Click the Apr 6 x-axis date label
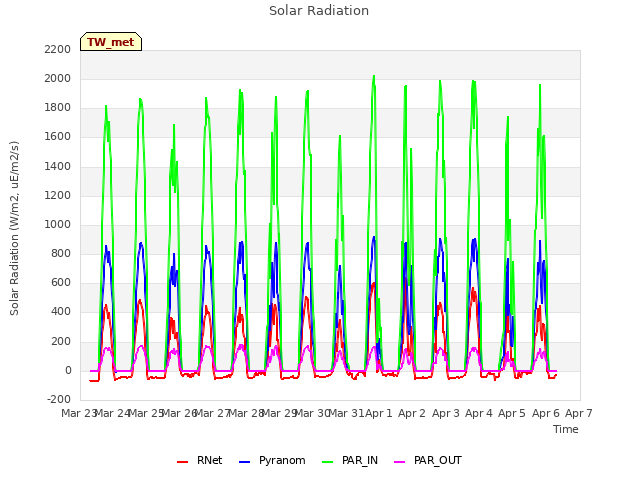Image resolution: width=640 pixels, height=480 pixels. point(545,413)
